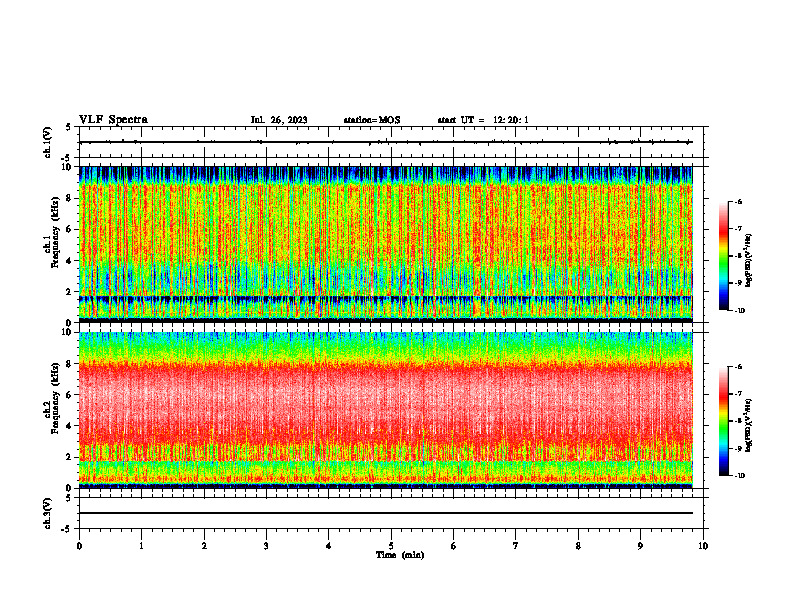Image resolution: width=792 pixels, height=612 pixels.
Task: Click the ch.2 colorbar log(PSD) unit label
Action: coord(749,426)
